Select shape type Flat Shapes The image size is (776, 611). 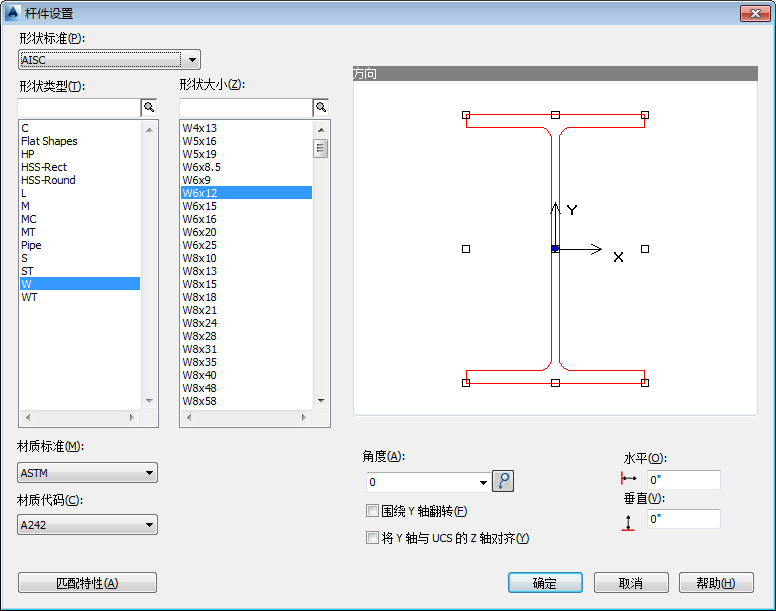[x=80, y=141]
